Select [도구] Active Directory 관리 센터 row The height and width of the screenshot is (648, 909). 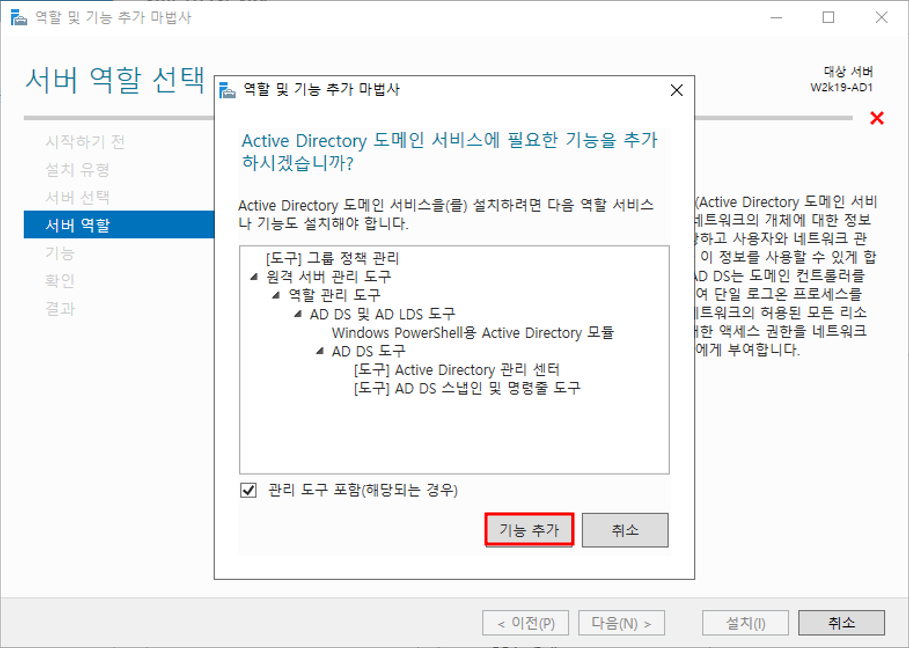tap(457, 370)
